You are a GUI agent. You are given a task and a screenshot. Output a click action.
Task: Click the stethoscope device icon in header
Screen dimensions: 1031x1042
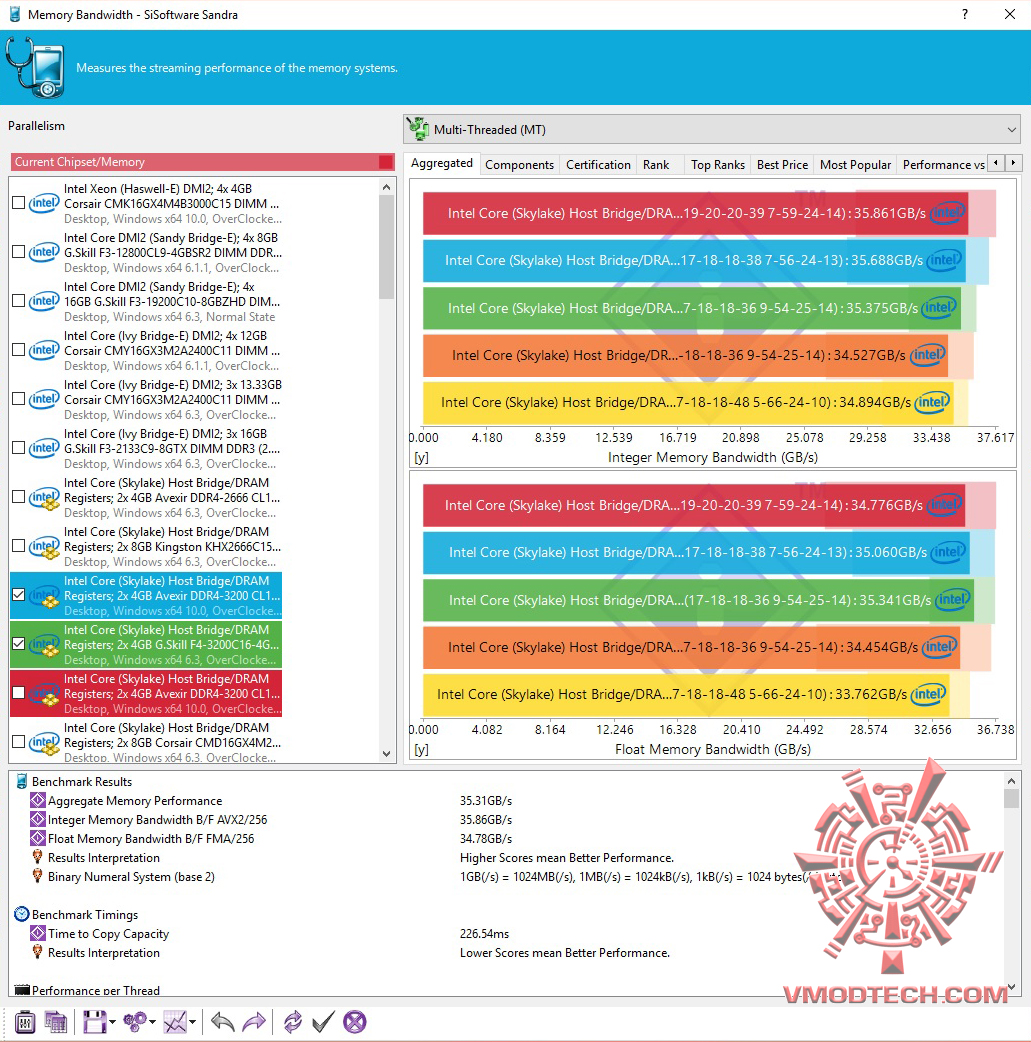35,67
